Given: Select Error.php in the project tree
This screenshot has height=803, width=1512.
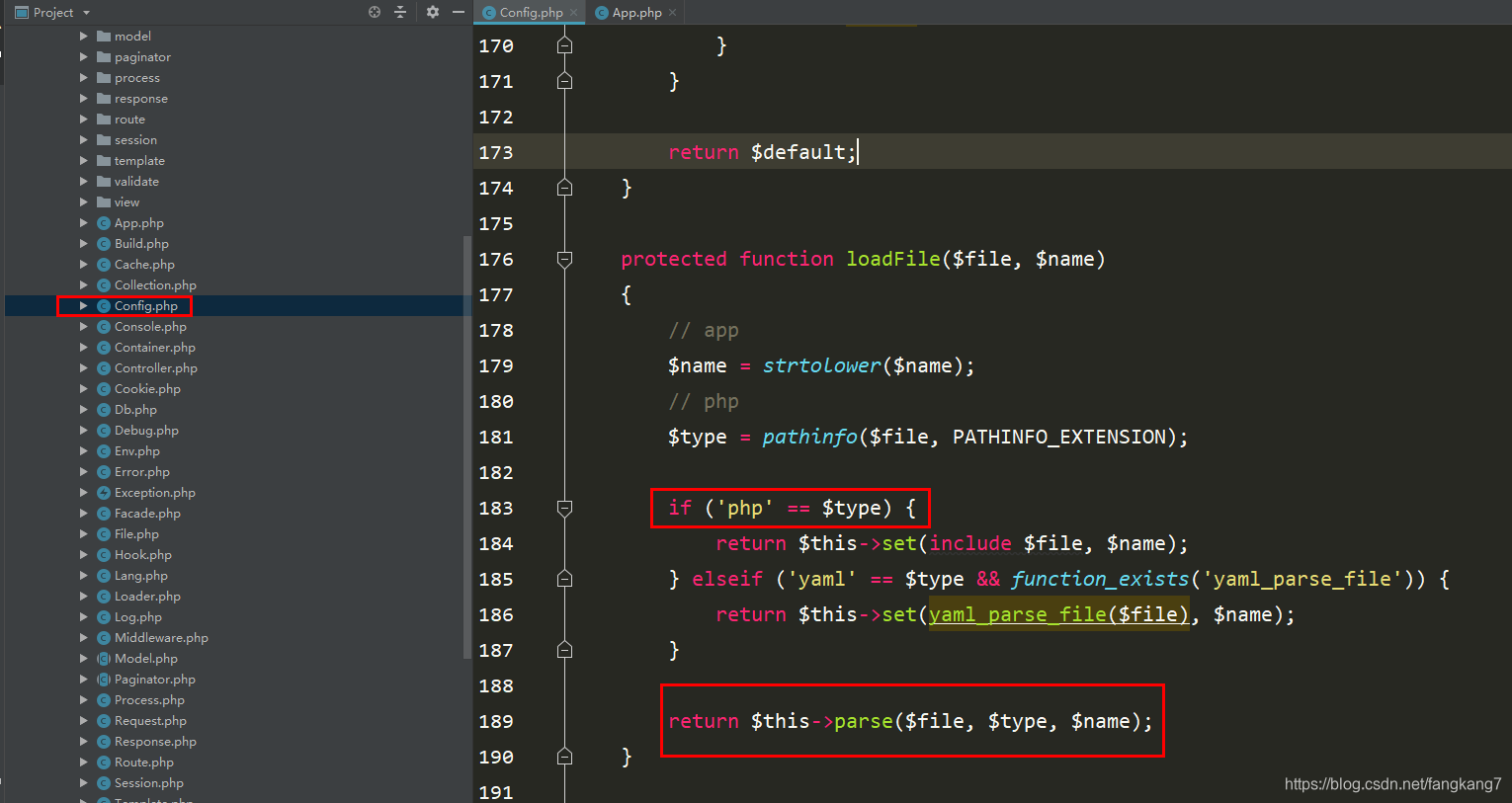Looking at the screenshot, I should pos(142,472).
